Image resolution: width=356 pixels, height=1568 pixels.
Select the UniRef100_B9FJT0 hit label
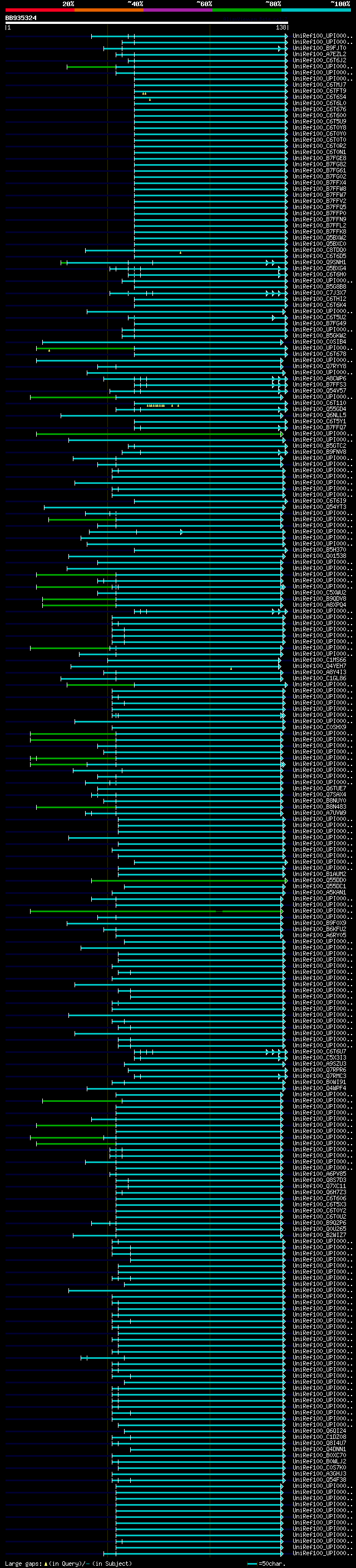[319, 48]
